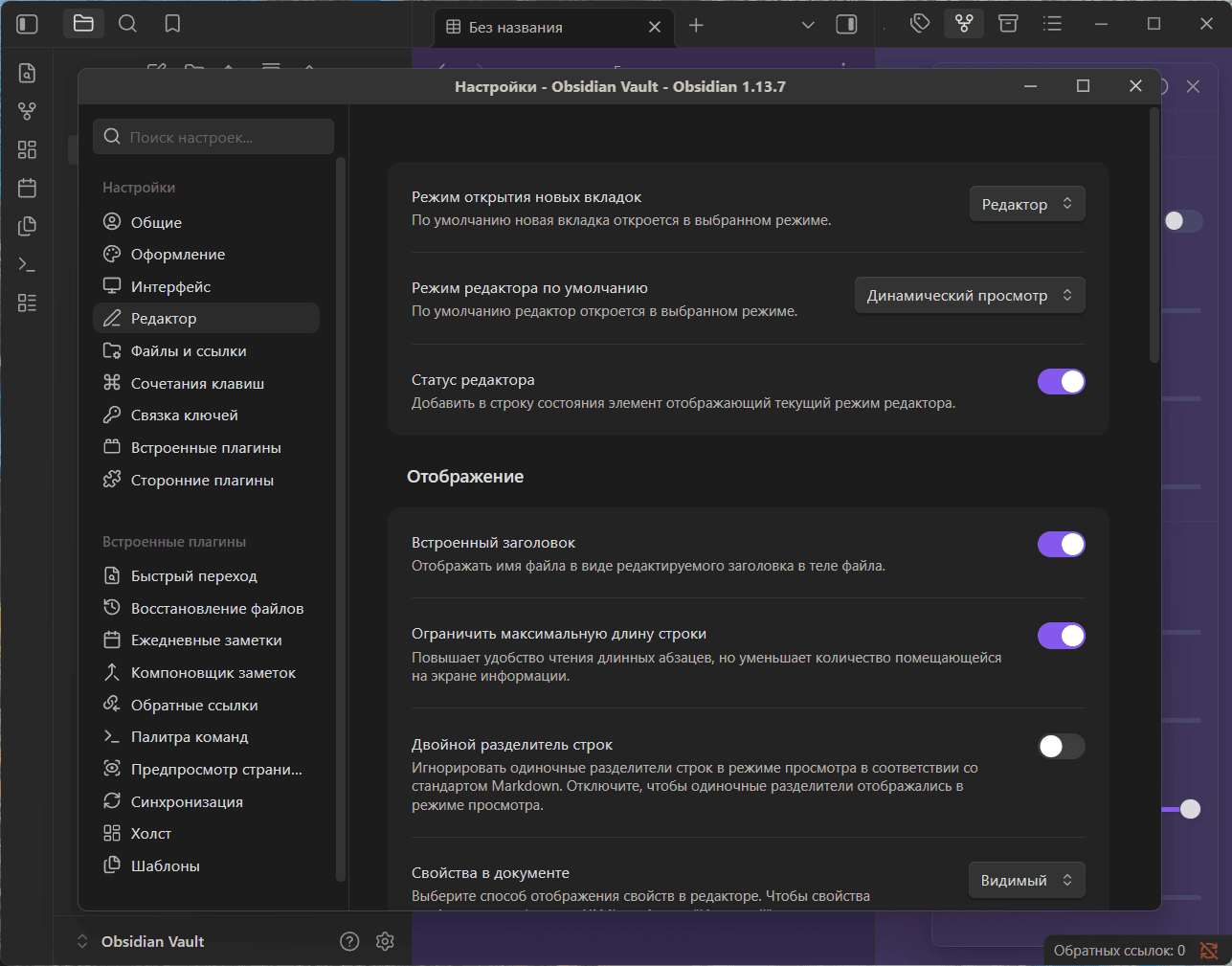Click the slider handle behind the settings window
Screen dimensions: 1232x966
tap(1190, 810)
